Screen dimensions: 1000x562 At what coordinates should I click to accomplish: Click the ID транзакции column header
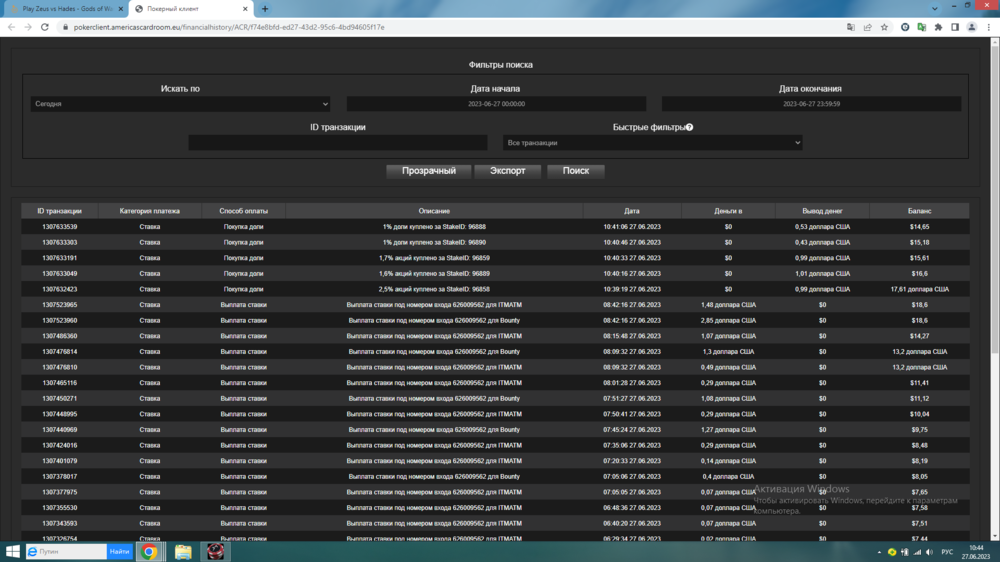(59, 211)
